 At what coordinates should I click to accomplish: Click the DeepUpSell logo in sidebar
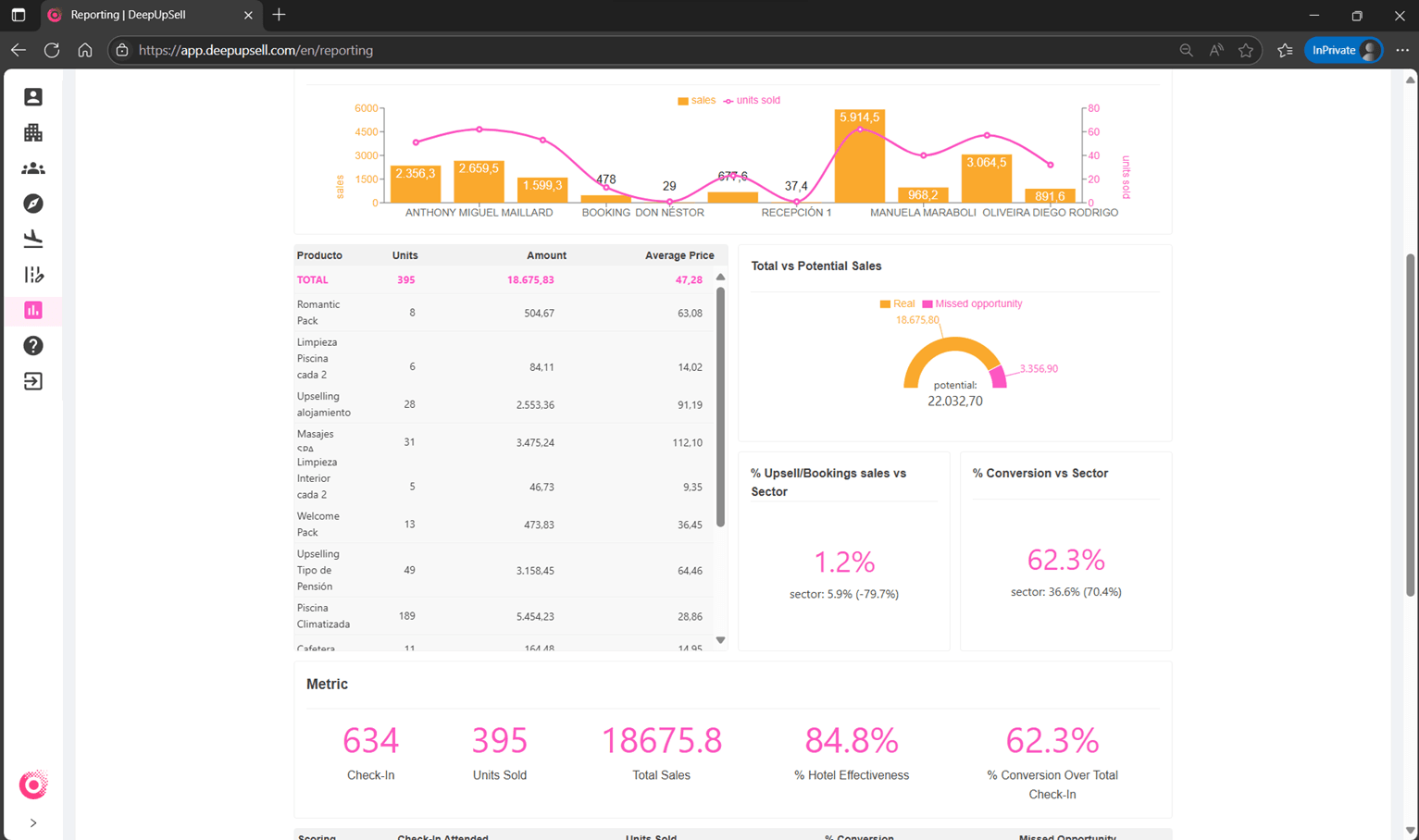tap(33, 784)
